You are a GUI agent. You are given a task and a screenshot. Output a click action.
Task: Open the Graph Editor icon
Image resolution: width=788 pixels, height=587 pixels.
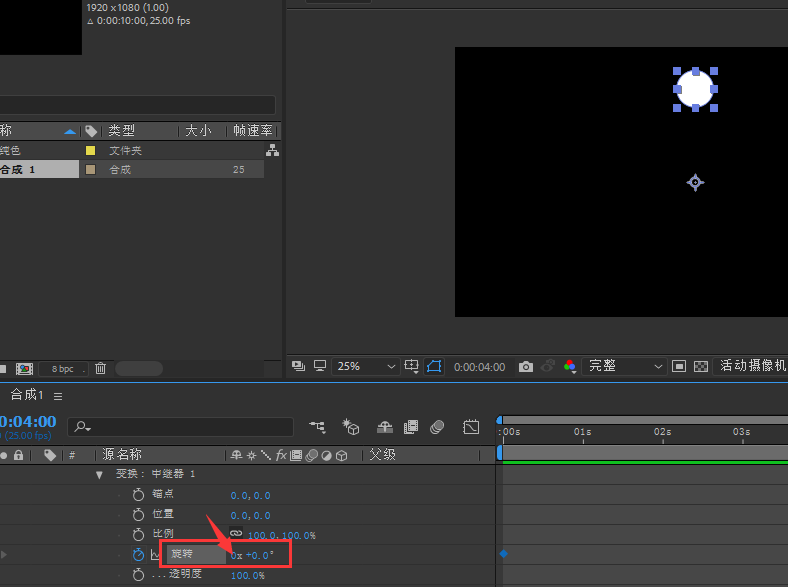(x=471, y=427)
